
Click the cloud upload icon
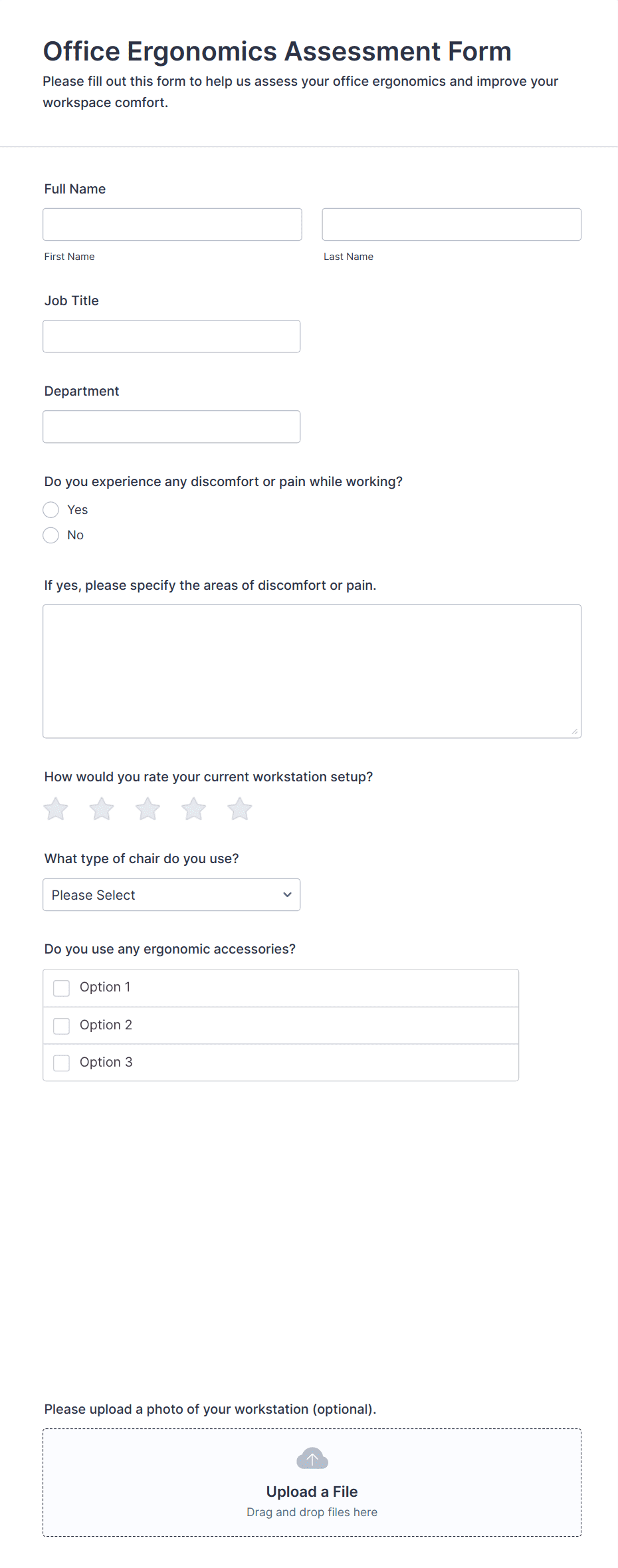click(312, 1458)
